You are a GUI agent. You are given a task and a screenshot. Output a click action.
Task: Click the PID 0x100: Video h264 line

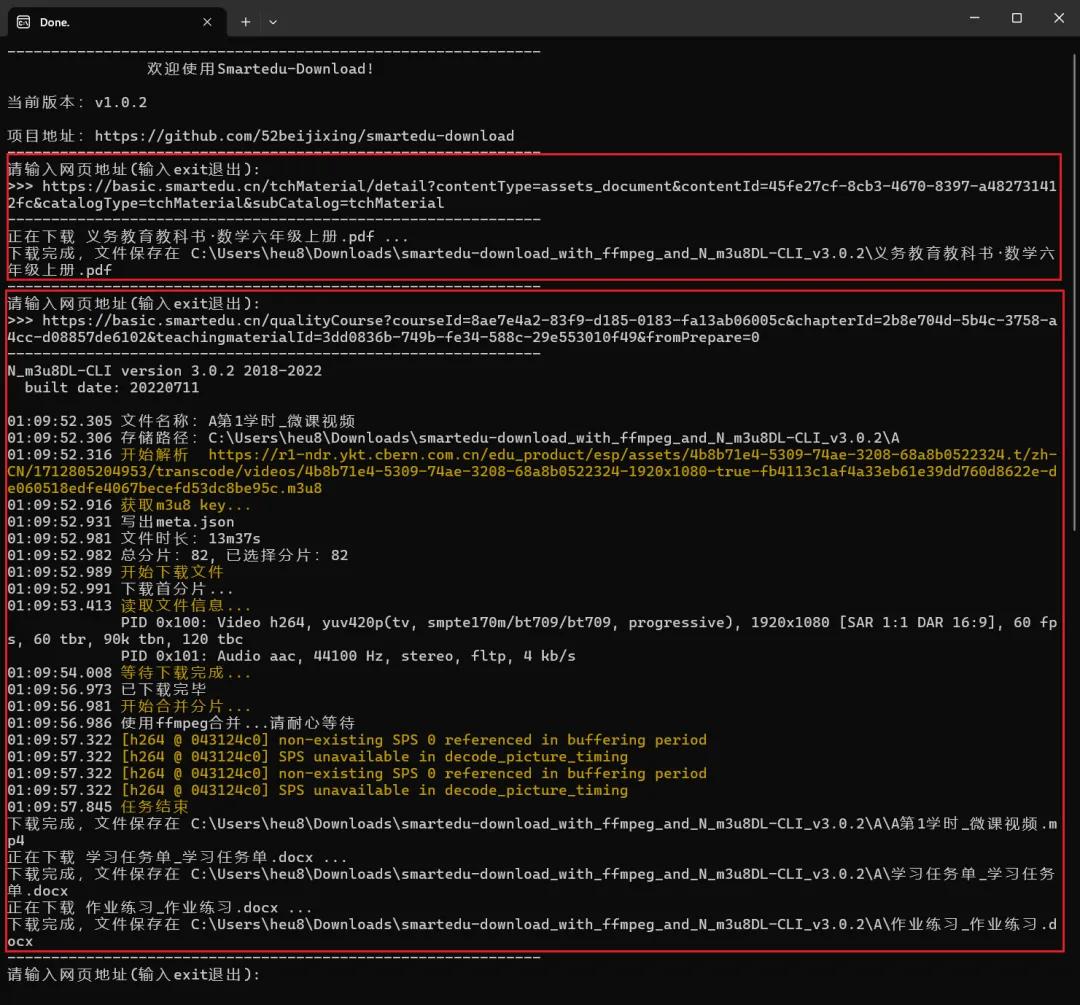[532, 631]
